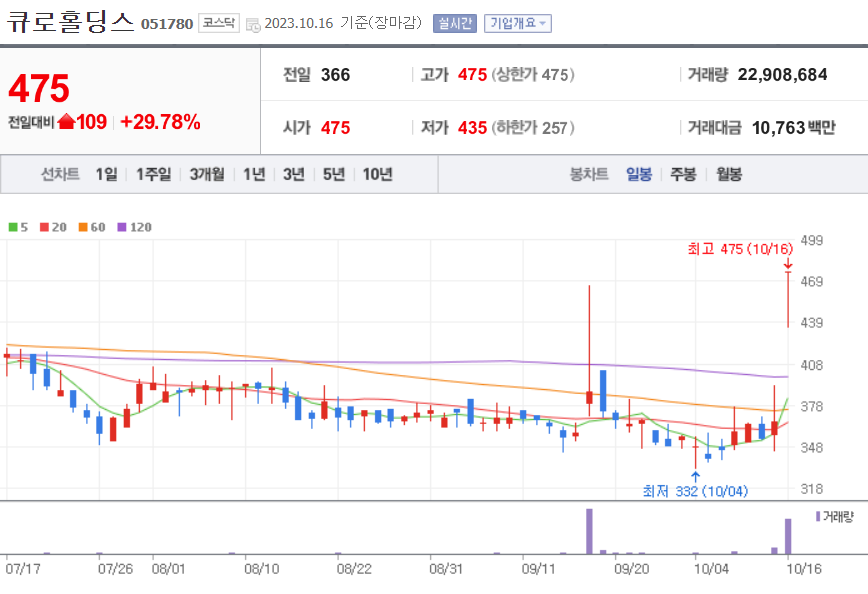The image size is (868, 594).
Task: Click the stock code 051780
Action: (x=167, y=24)
